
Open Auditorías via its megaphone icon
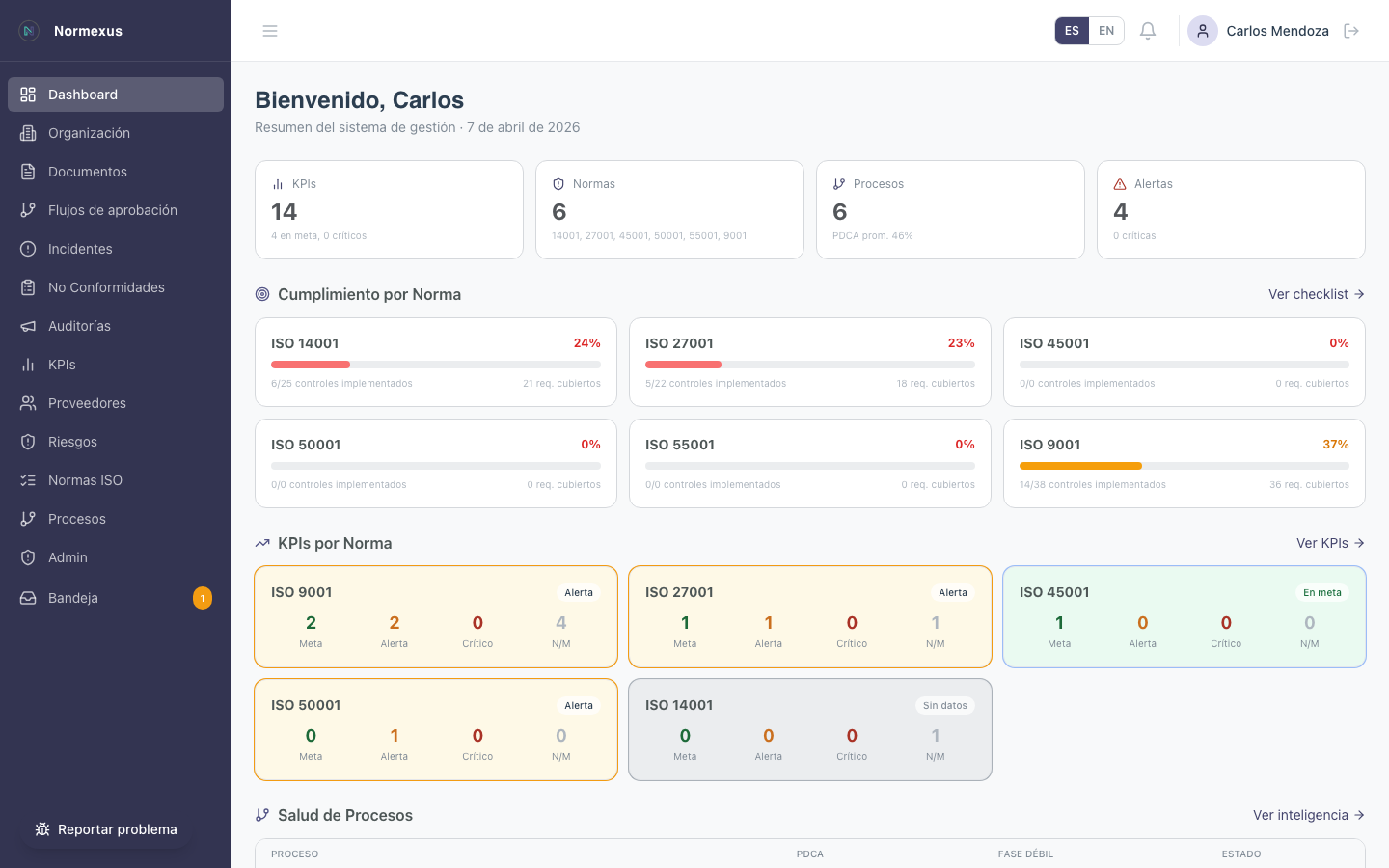coord(28,326)
